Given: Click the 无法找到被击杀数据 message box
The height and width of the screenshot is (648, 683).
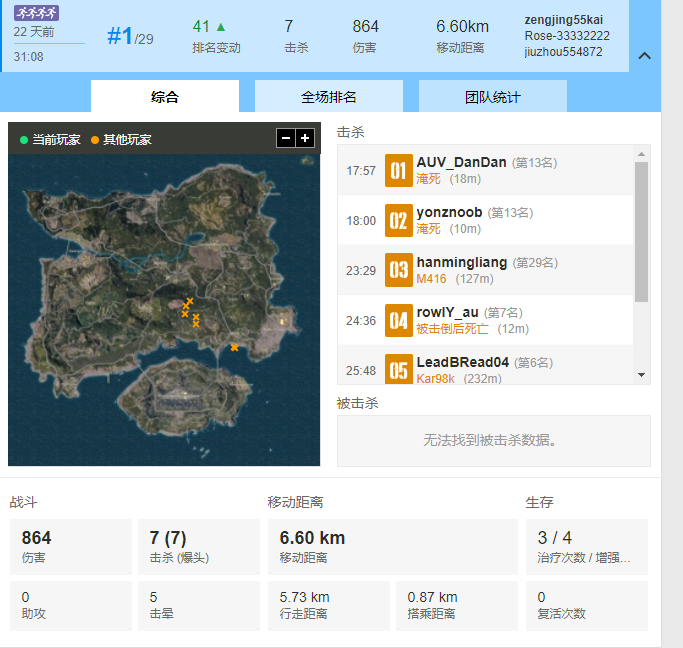Looking at the screenshot, I should tap(494, 441).
